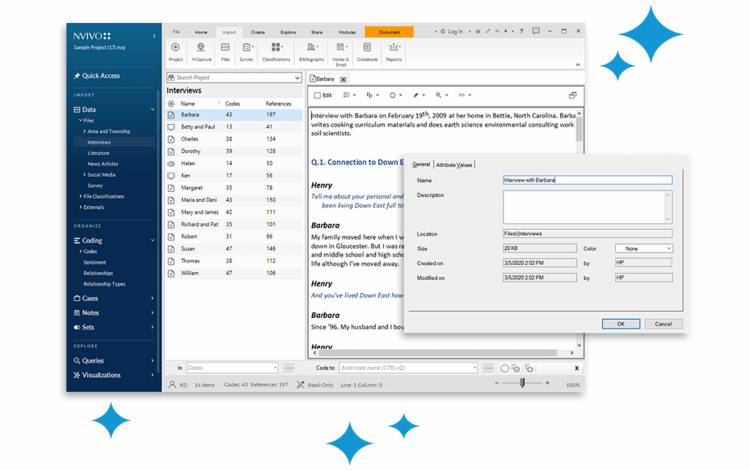Toggle the Edit checkbox
Screen dimensions: 750x470
(x=317, y=95)
